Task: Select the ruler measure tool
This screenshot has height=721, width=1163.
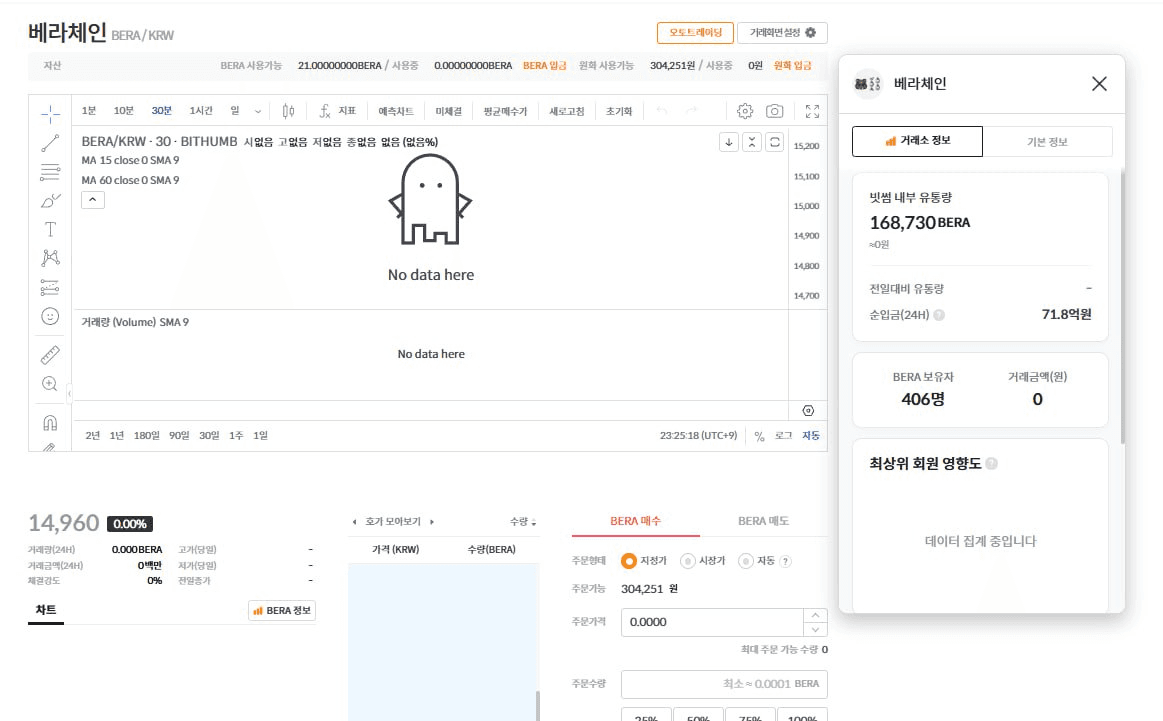Action: point(50,355)
